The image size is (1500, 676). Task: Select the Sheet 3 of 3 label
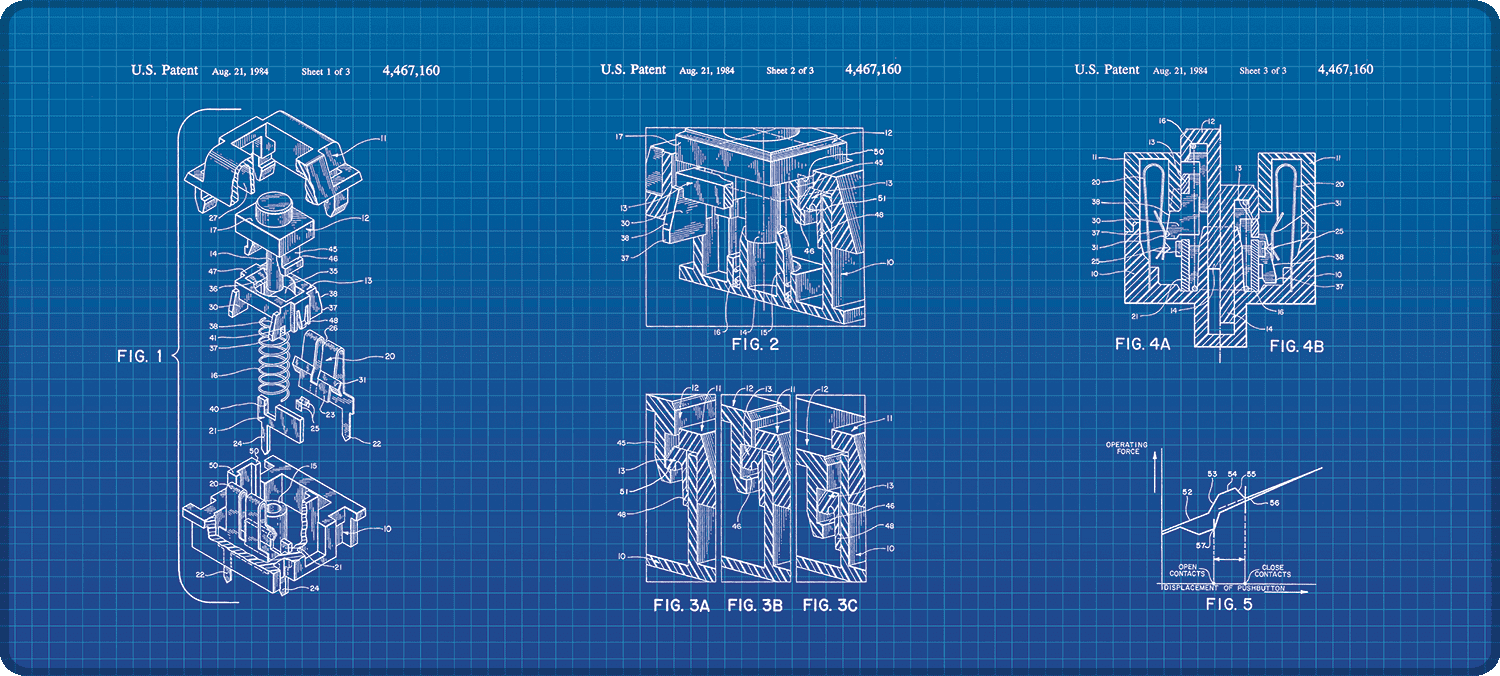point(1265,71)
